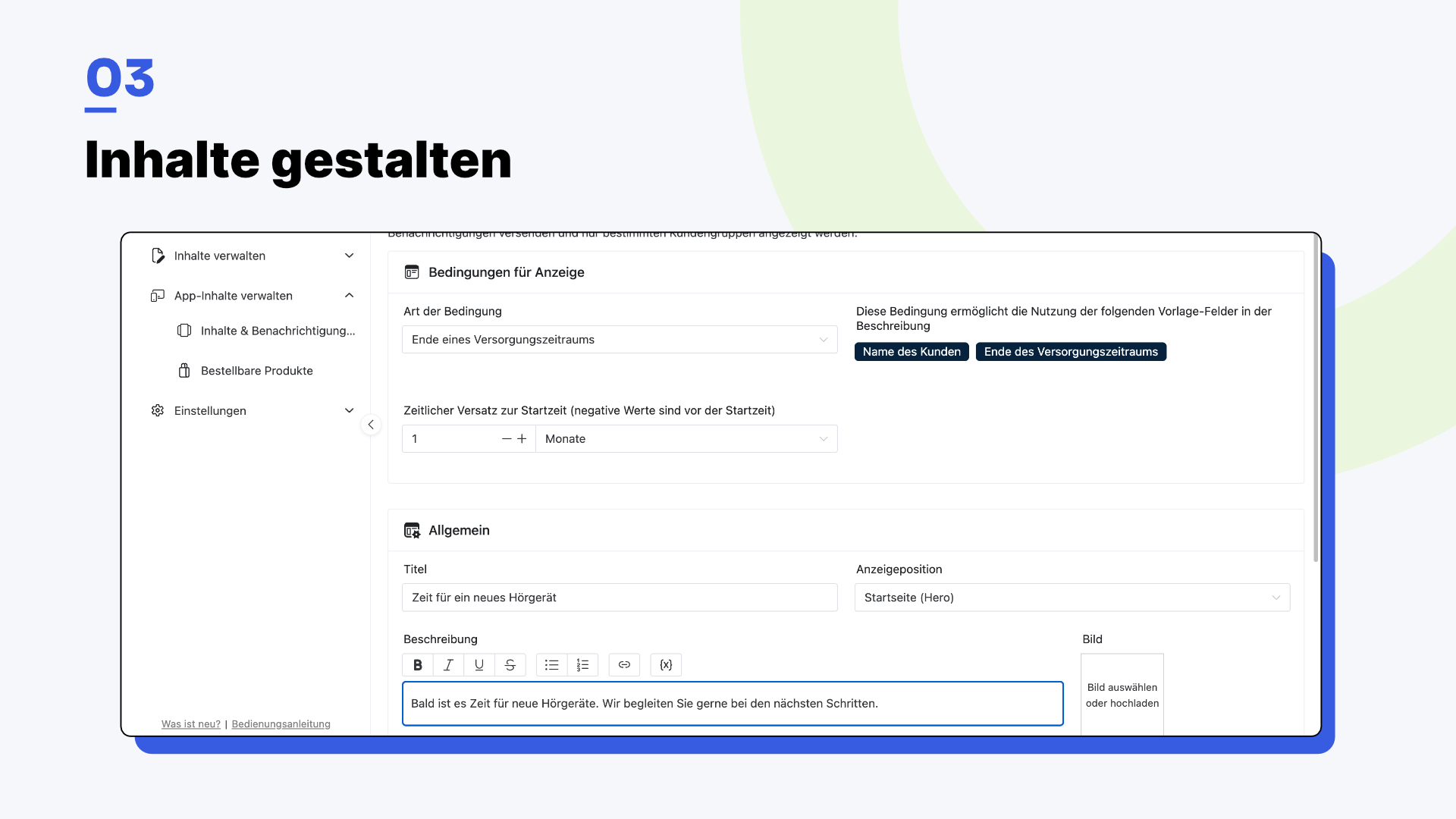Increase the time offset with plus
The width and height of the screenshot is (1456, 819).
(x=522, y=439)
